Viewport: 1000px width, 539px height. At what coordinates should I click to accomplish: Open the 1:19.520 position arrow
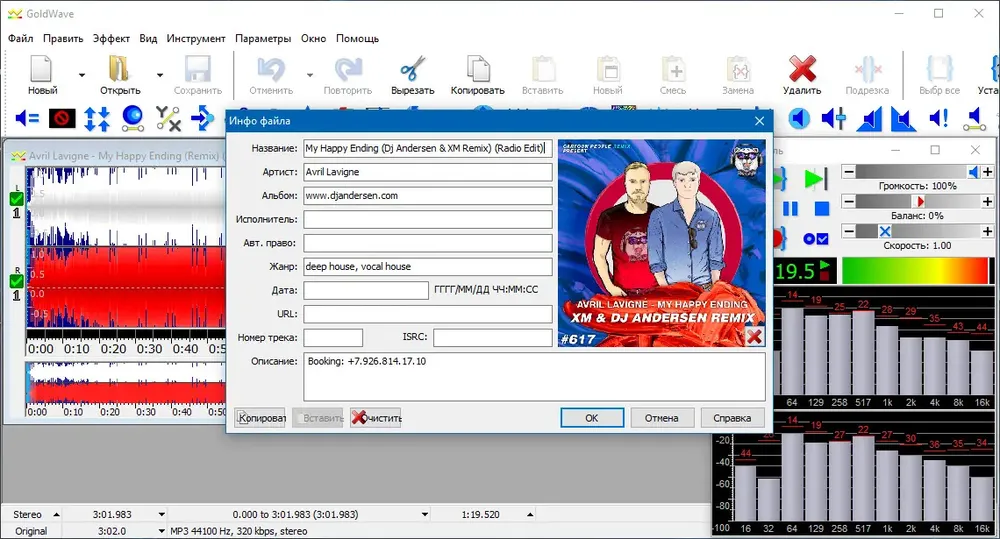pyautogui.click(x=530, y=514)
